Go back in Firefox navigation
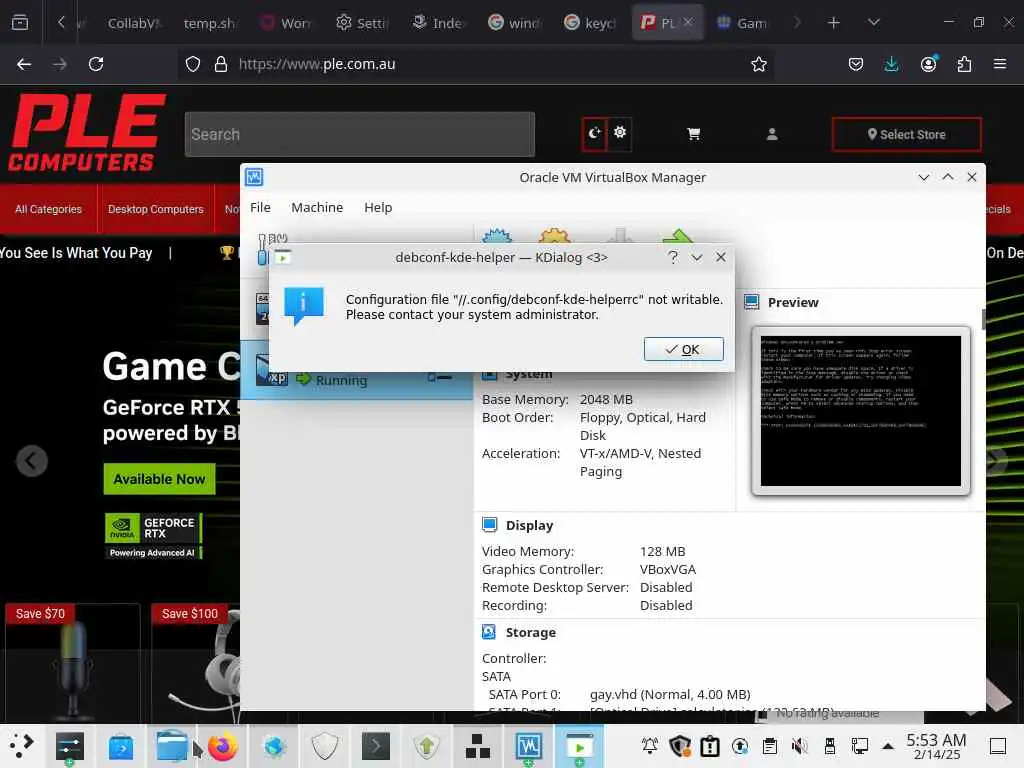1024x768 pixels. 24,64
